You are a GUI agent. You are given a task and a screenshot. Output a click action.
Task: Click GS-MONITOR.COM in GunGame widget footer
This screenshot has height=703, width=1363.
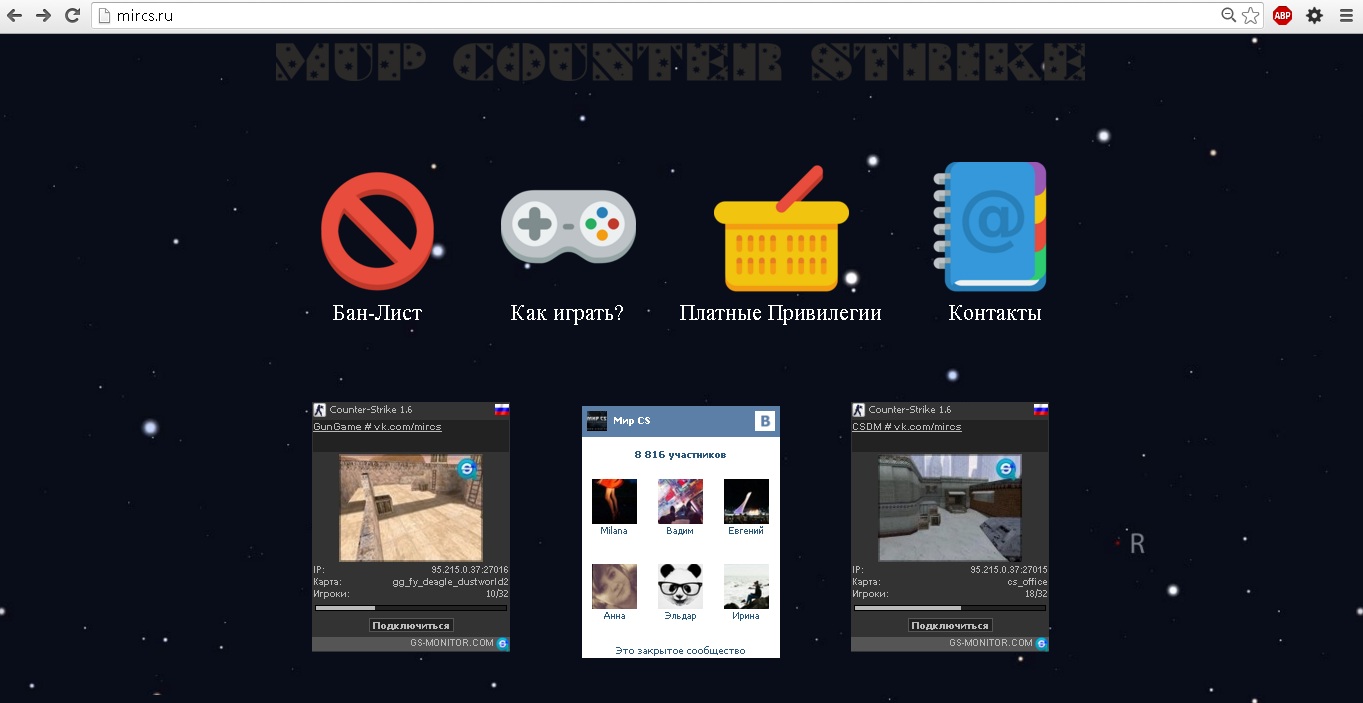[x=452, y=643]
